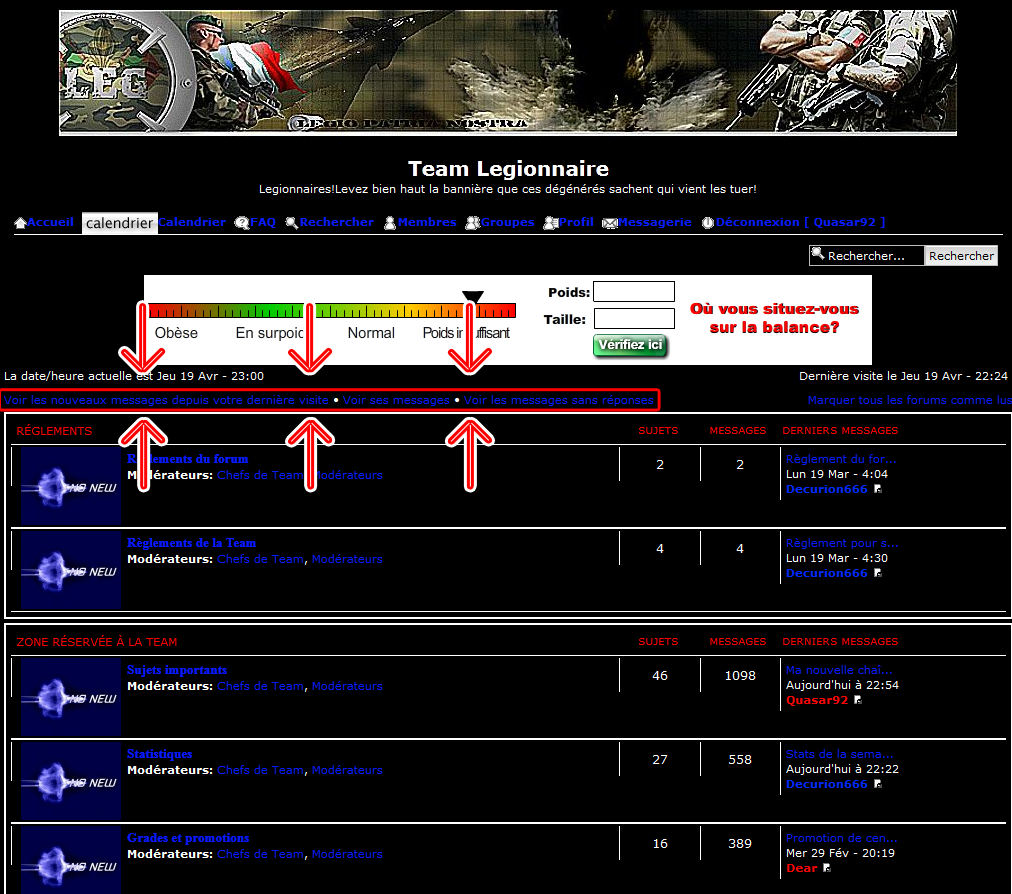Click the latest-post icon in the Règlements du forum row
The height and width of the screenshot is (894, 1012).
(x=878, y=489)
